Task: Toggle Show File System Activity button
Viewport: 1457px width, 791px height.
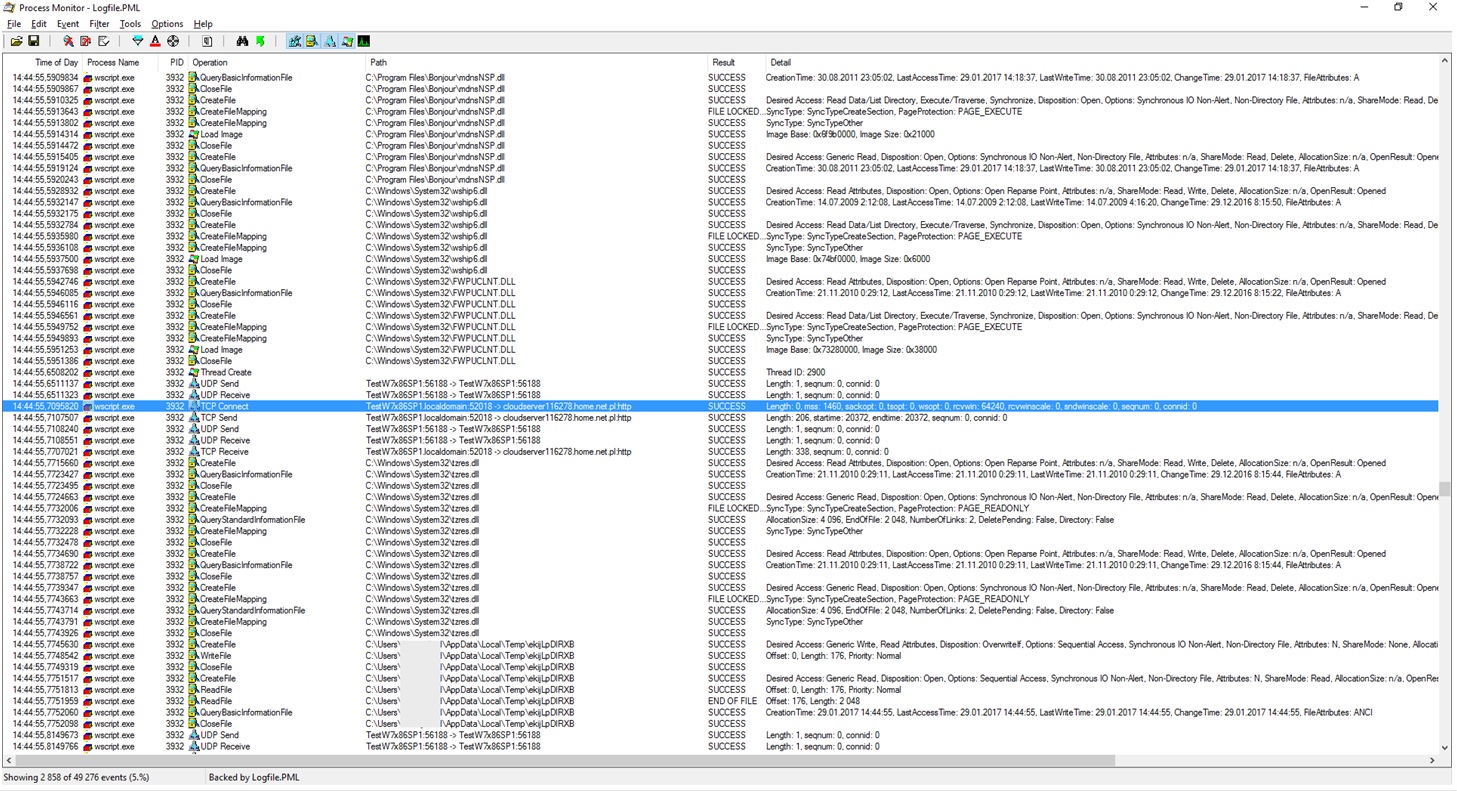Action: click(x=312, y=41)
